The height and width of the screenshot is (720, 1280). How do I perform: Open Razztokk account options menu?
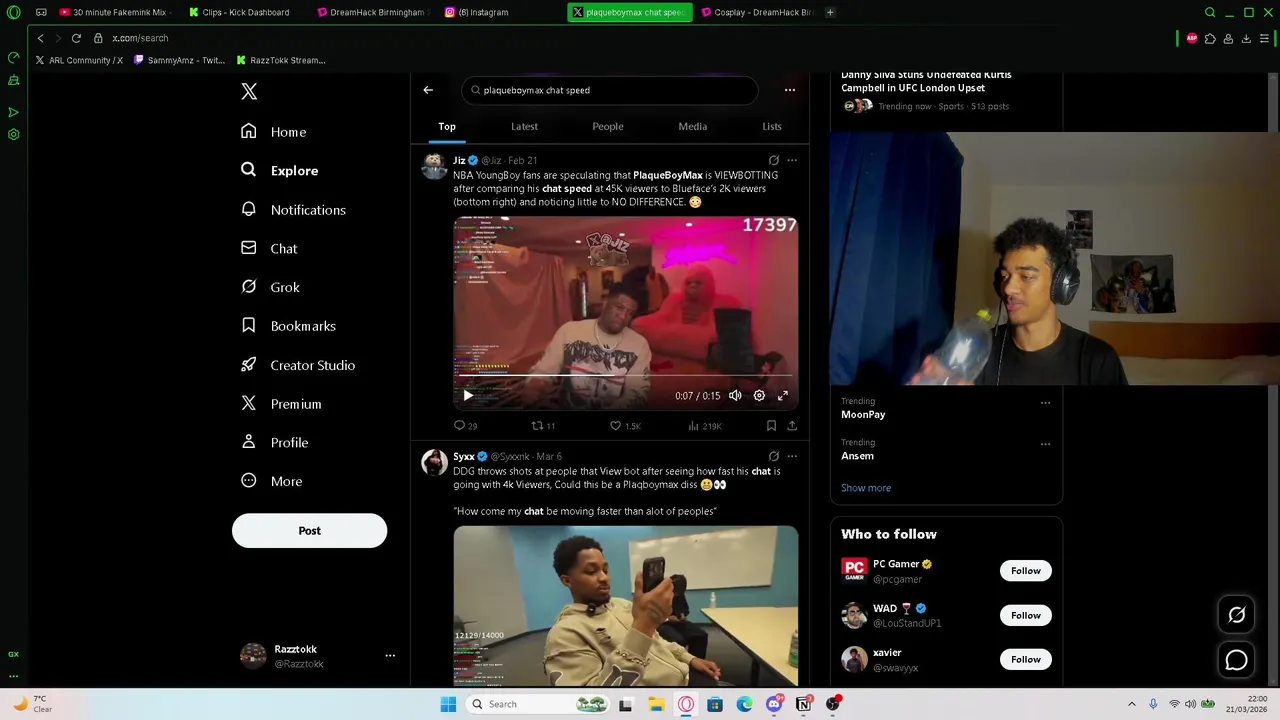tap(390, 656)
